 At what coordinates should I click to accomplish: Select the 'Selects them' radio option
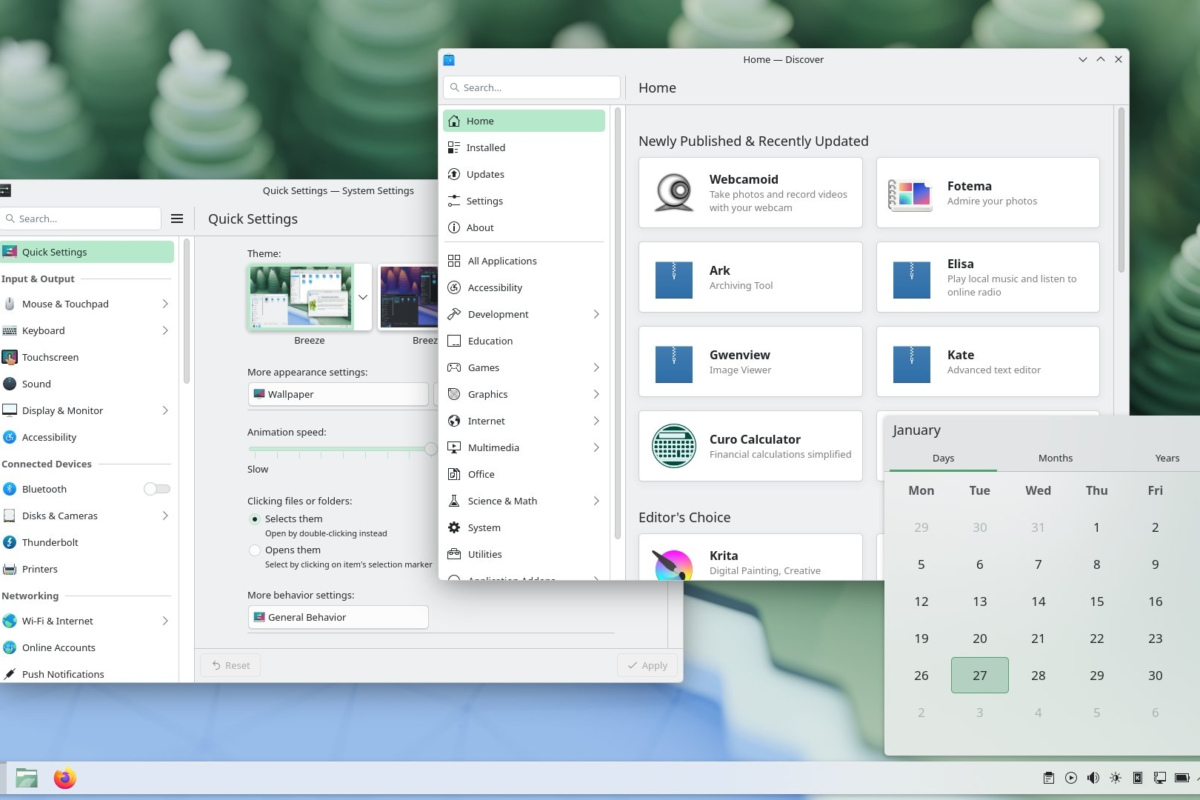[x=255, y=519]
